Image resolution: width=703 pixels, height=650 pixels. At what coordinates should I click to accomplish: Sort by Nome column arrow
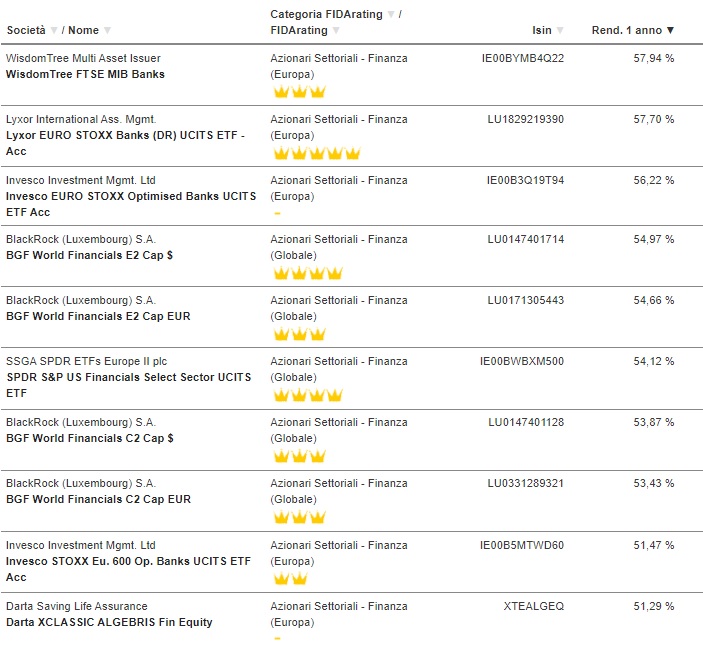click(x=107, y=30)
